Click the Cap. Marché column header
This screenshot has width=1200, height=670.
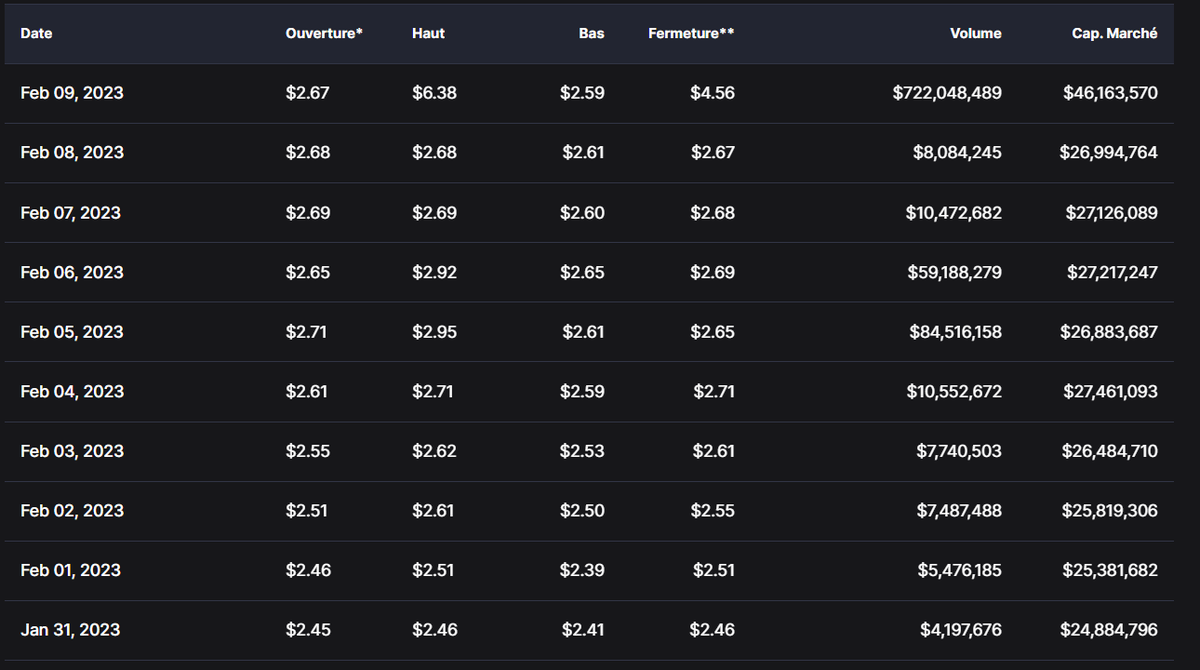coord(1115,33)
